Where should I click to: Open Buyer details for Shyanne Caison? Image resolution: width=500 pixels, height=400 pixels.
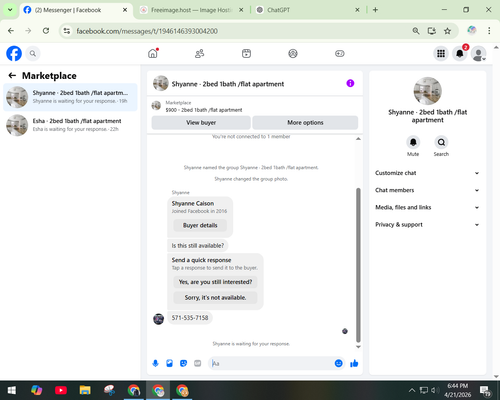point(200,225)
